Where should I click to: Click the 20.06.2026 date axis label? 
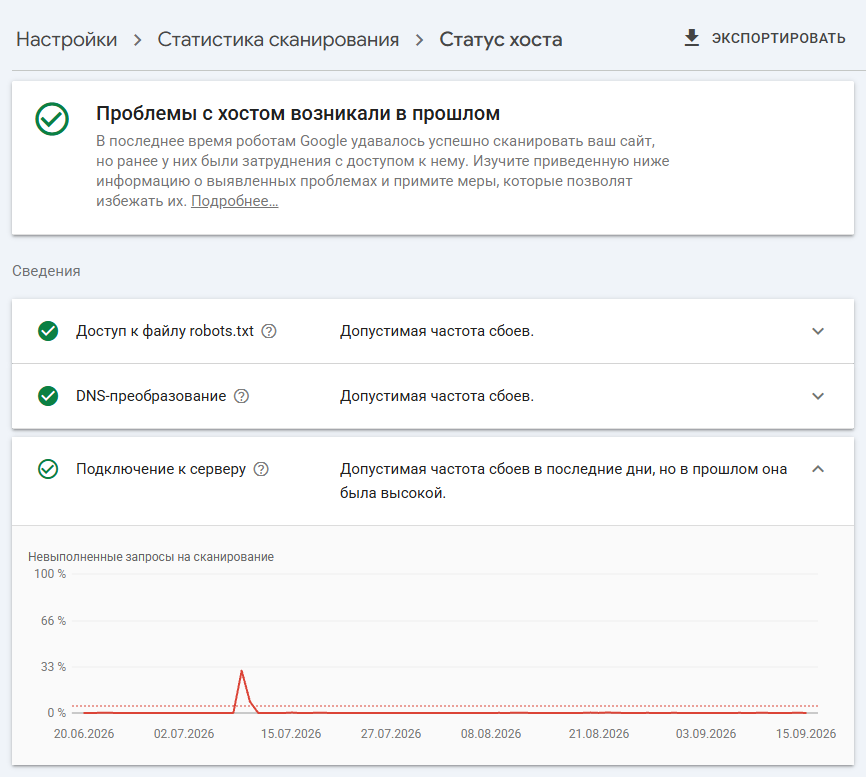[84, 734]
